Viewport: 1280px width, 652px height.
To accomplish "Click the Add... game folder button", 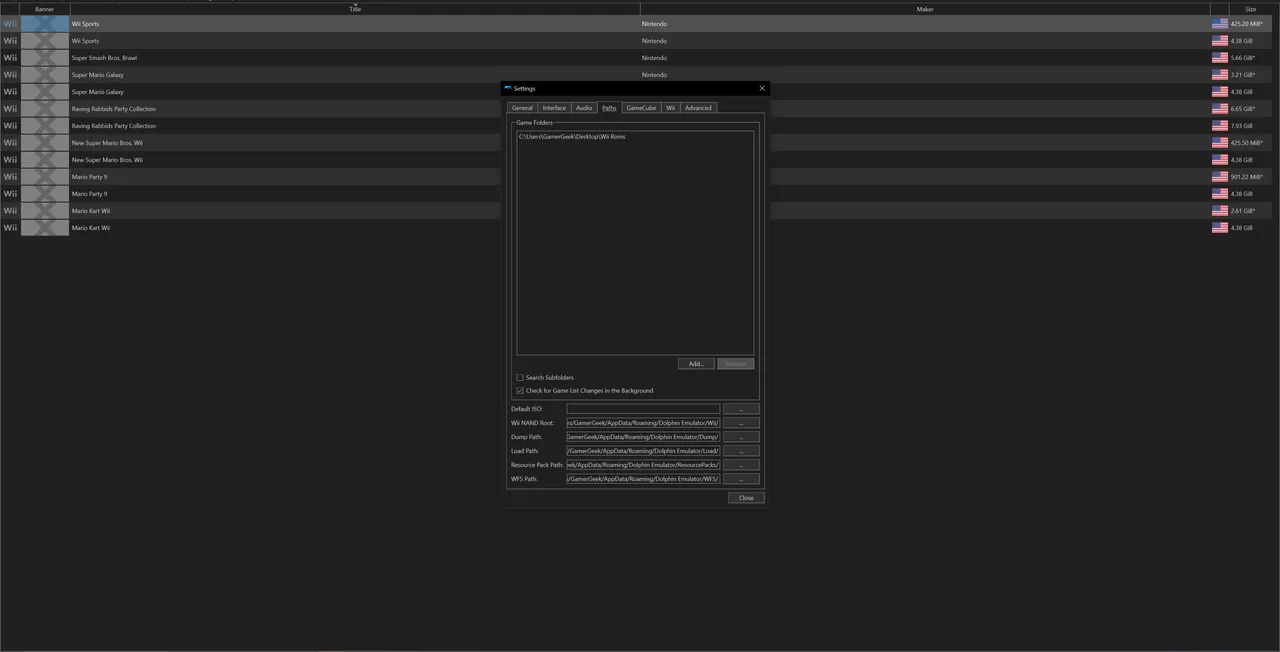I will pos(696,364).
